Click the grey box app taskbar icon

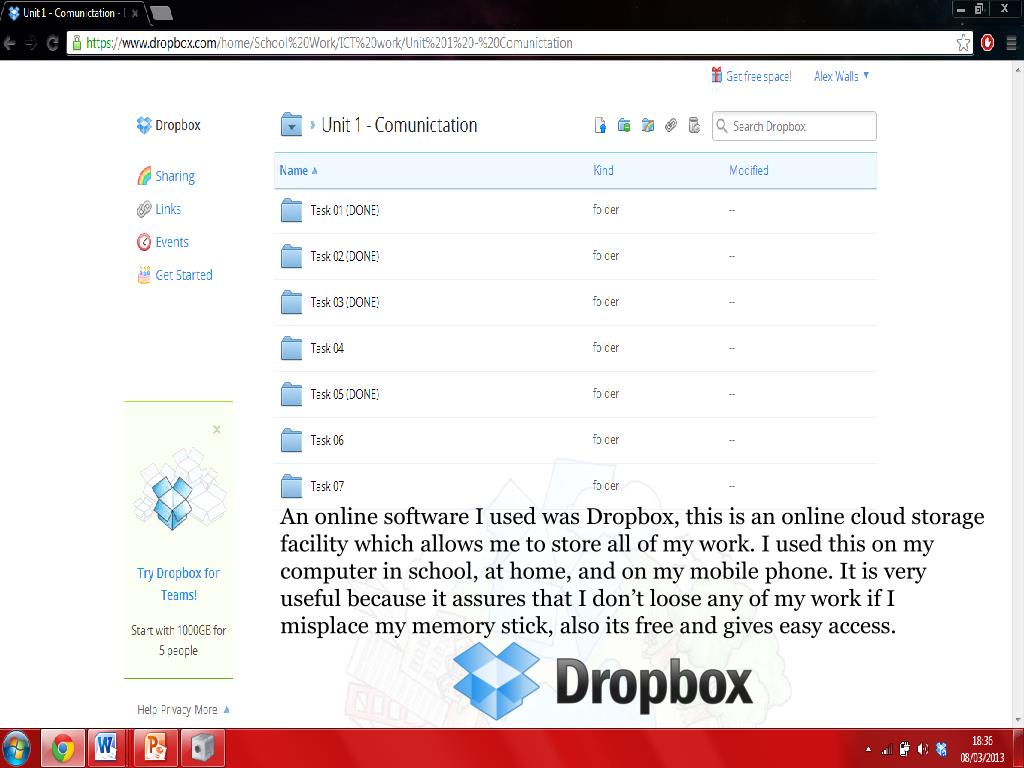202,748
